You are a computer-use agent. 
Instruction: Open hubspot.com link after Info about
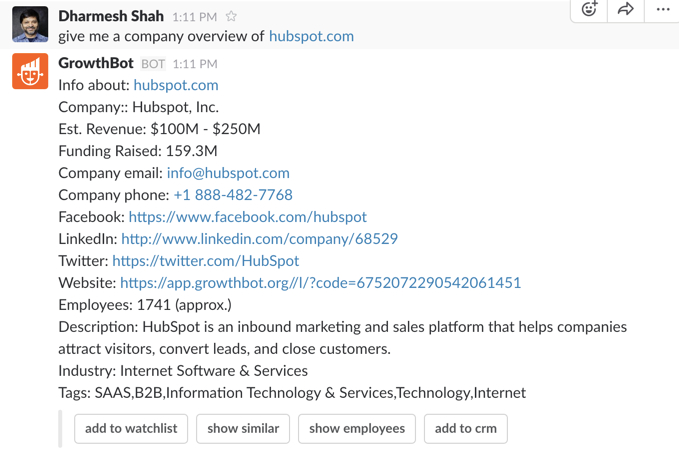point(176,85)
